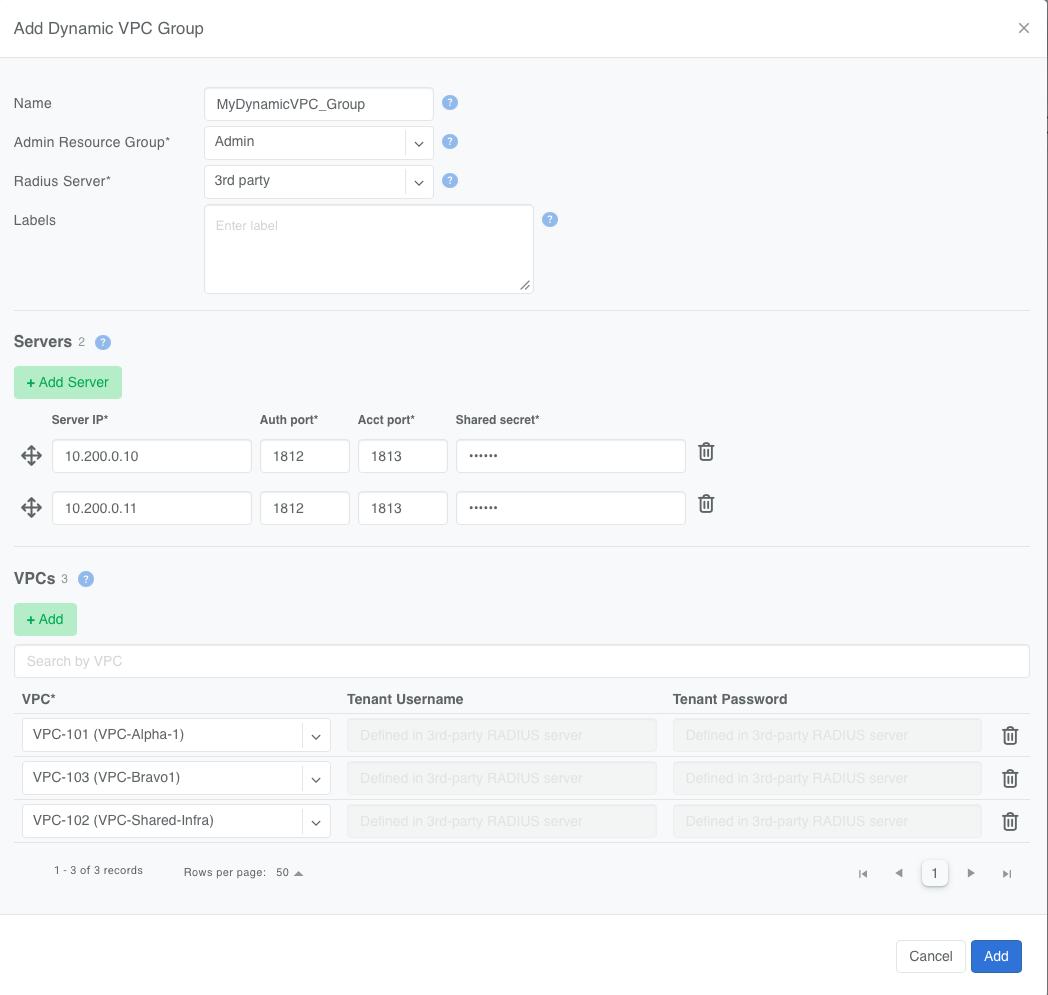Screen dimensions: 1048x995
Task: Open VPCs section help icon
Action: tap(86, 579)
